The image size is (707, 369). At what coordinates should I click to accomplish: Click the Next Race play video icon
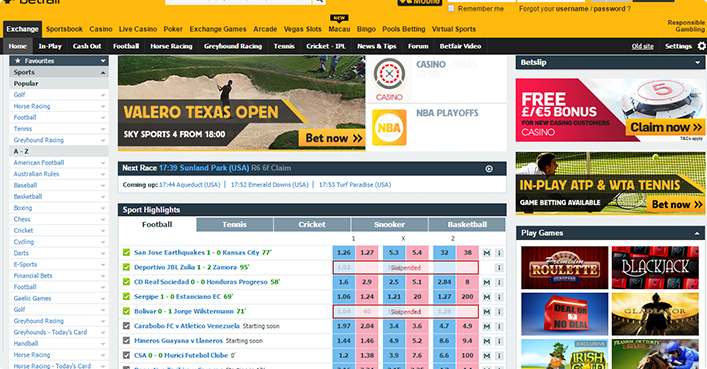tap(489, 169)
